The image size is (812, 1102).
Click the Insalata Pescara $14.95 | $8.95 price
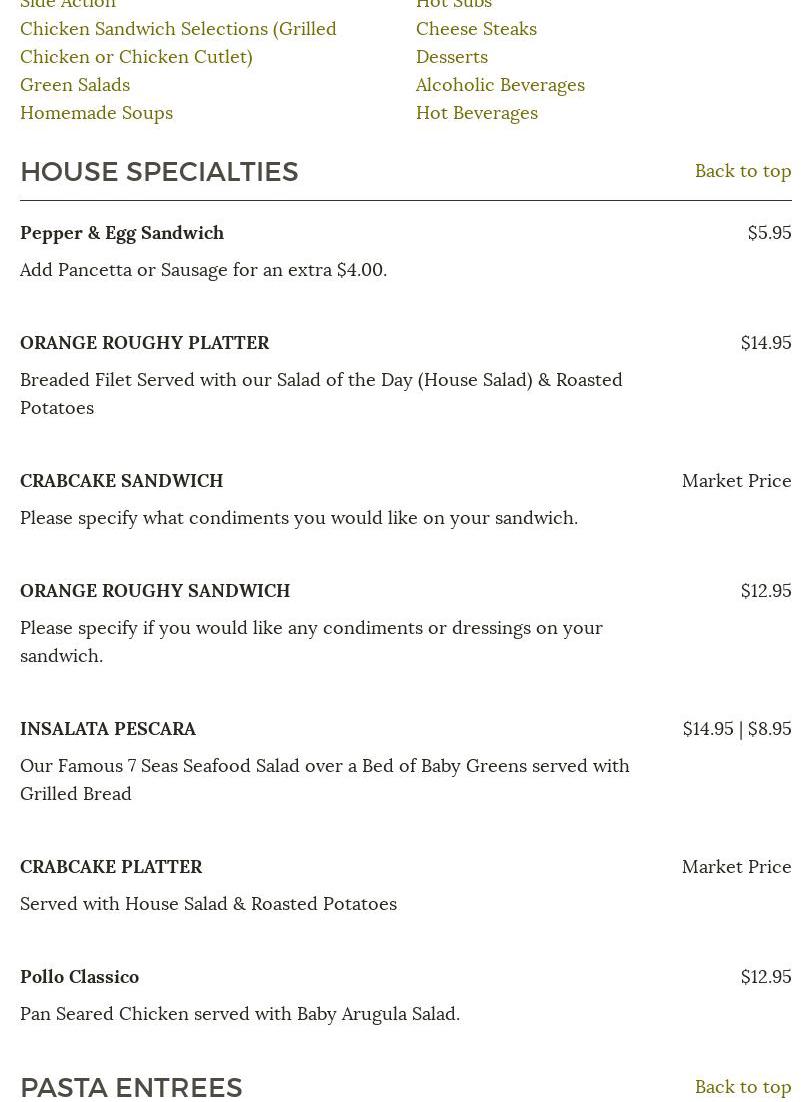point(736,729)
